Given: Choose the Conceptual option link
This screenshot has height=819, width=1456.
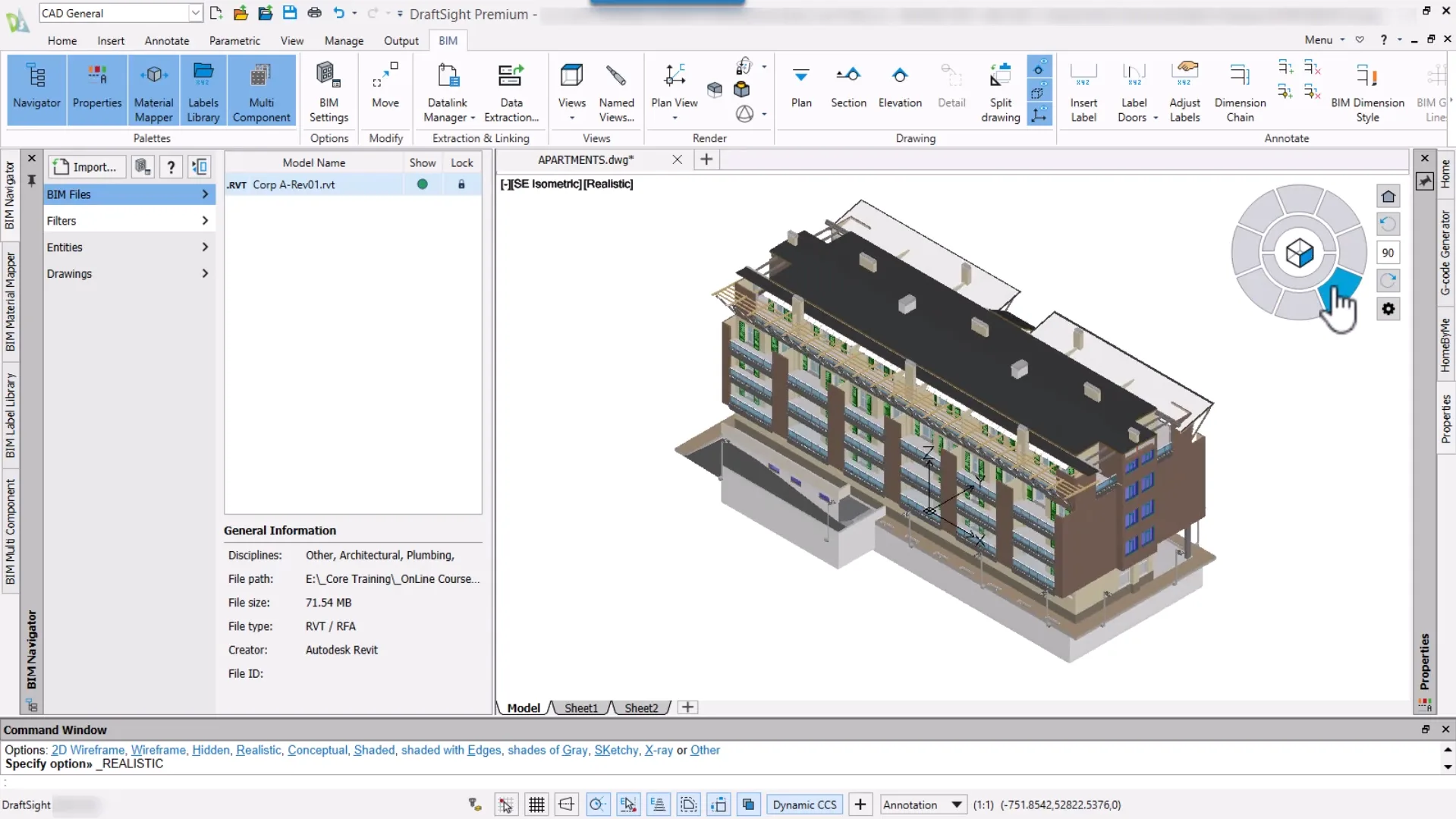Looking at the screenshot, I should coord(317,750).
